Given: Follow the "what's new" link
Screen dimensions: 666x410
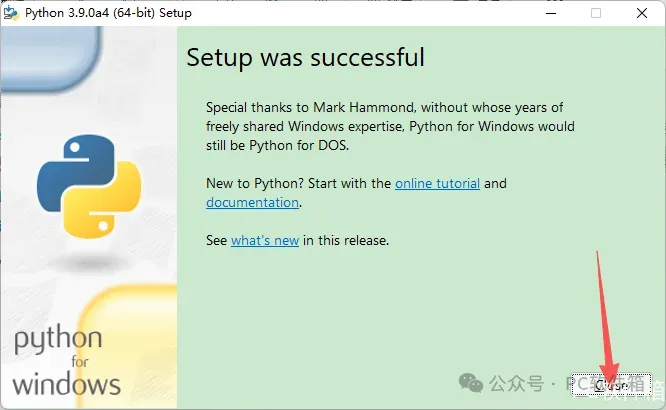Looking at the screenshot, I should [264, 240].
